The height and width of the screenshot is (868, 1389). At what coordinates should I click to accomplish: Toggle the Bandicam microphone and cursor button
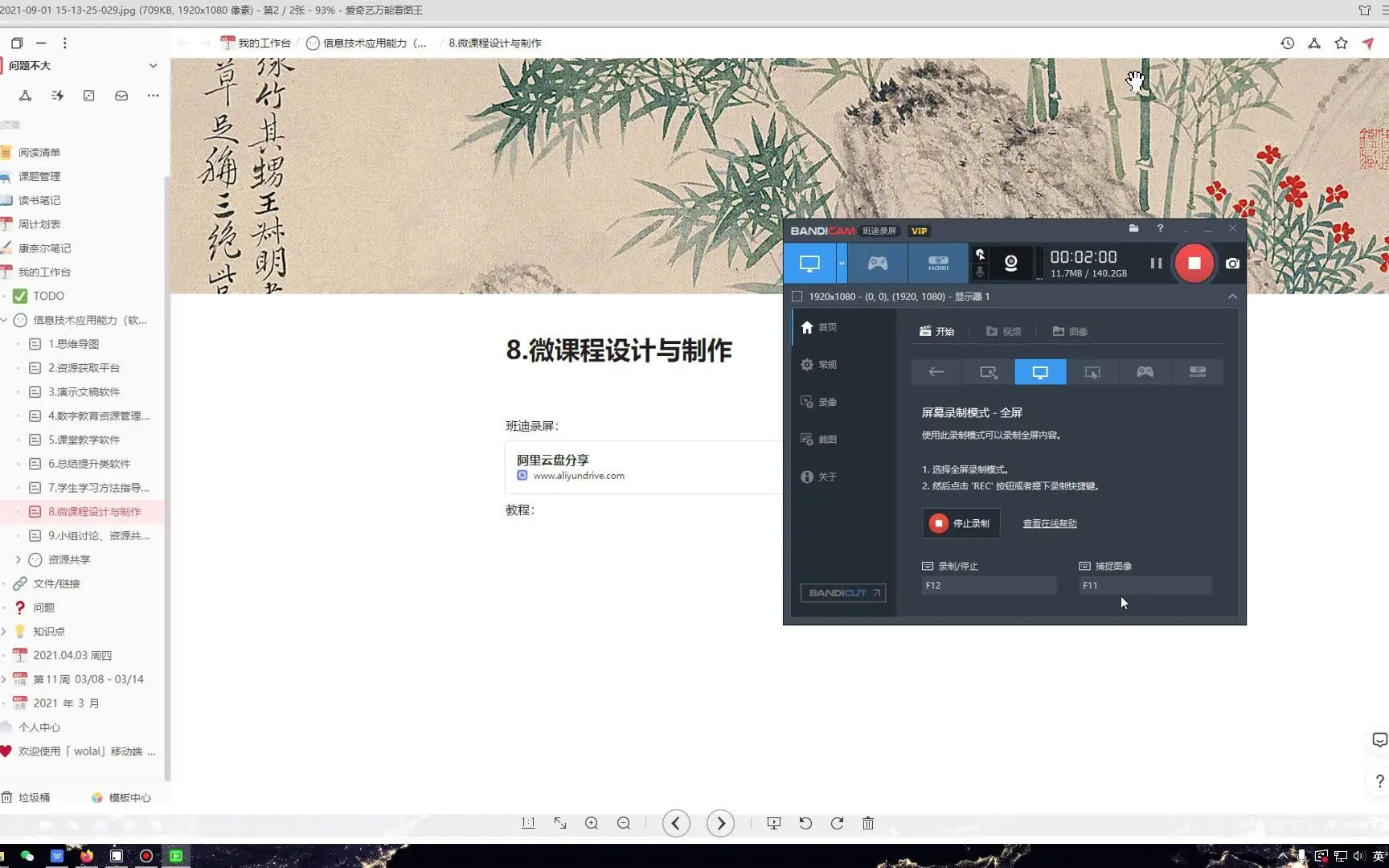[x=980, y=263]
